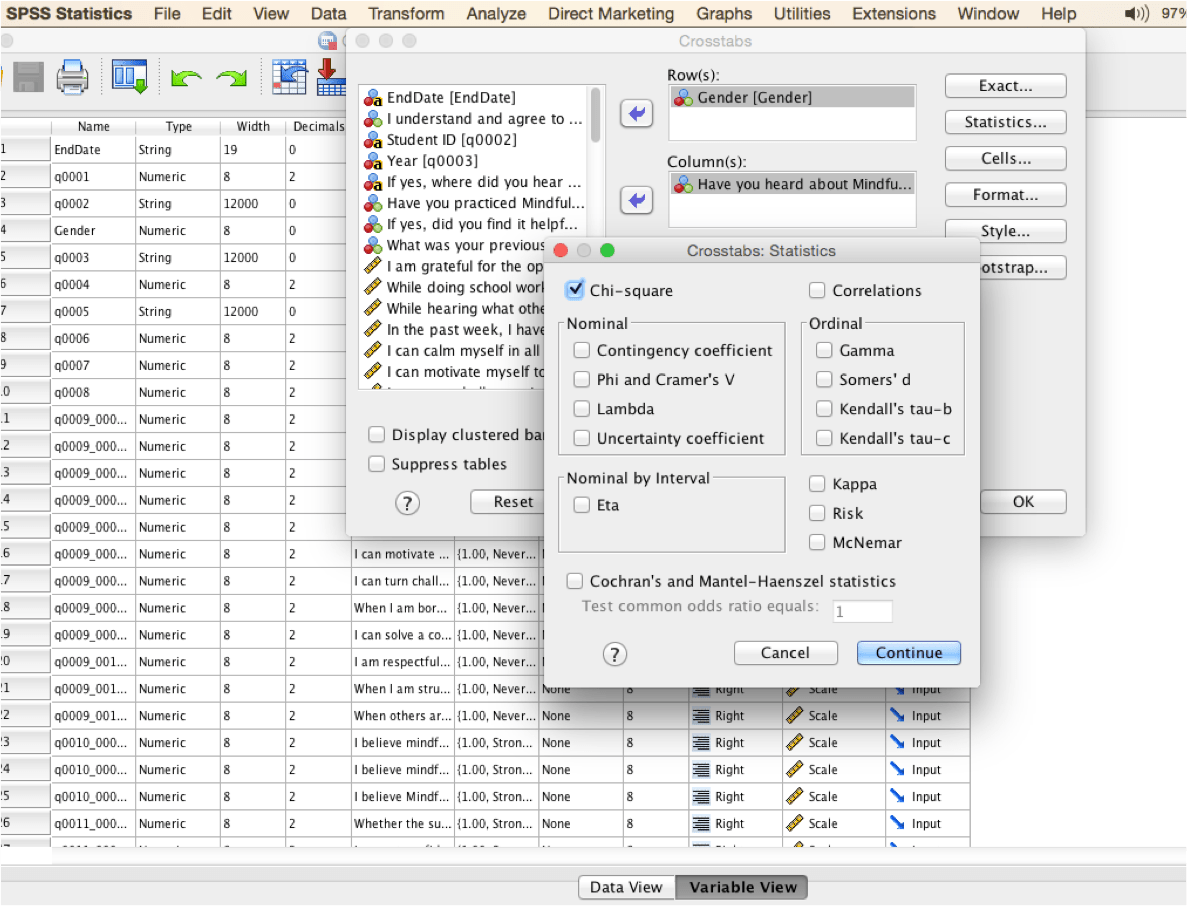
Task: Check Suppress tables
Action: tap(376, 464)
